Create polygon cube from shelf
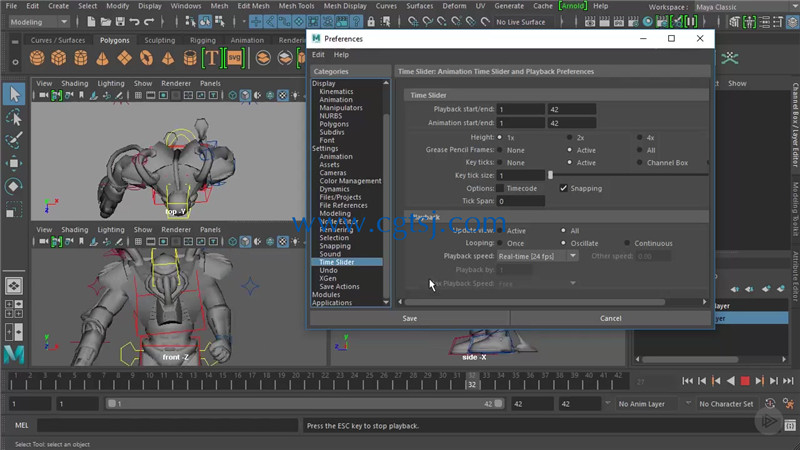The width and height of the screenshot is (800, 450). [x=59, y=58]
